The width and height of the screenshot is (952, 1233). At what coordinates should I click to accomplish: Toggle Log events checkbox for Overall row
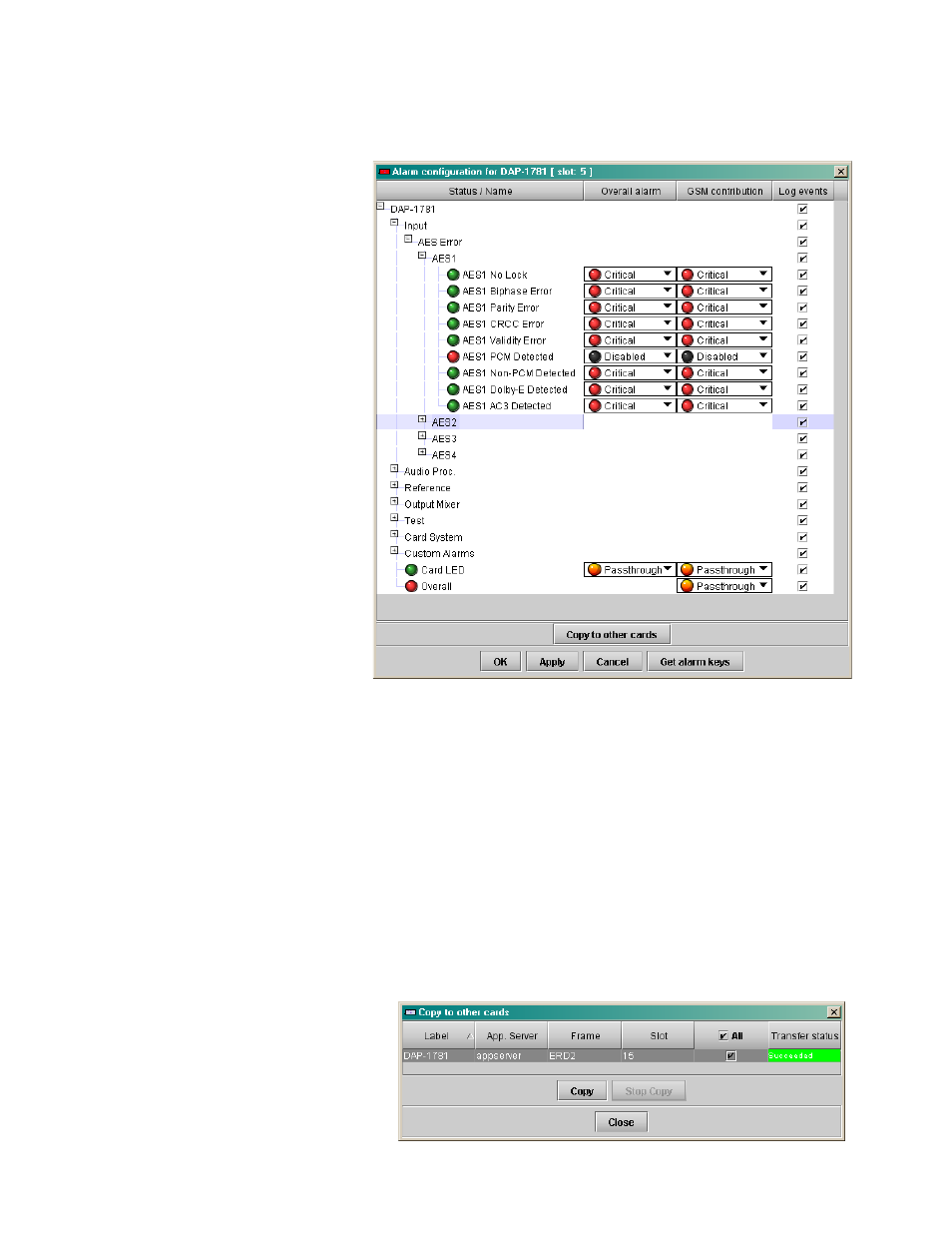coord(802,586)
